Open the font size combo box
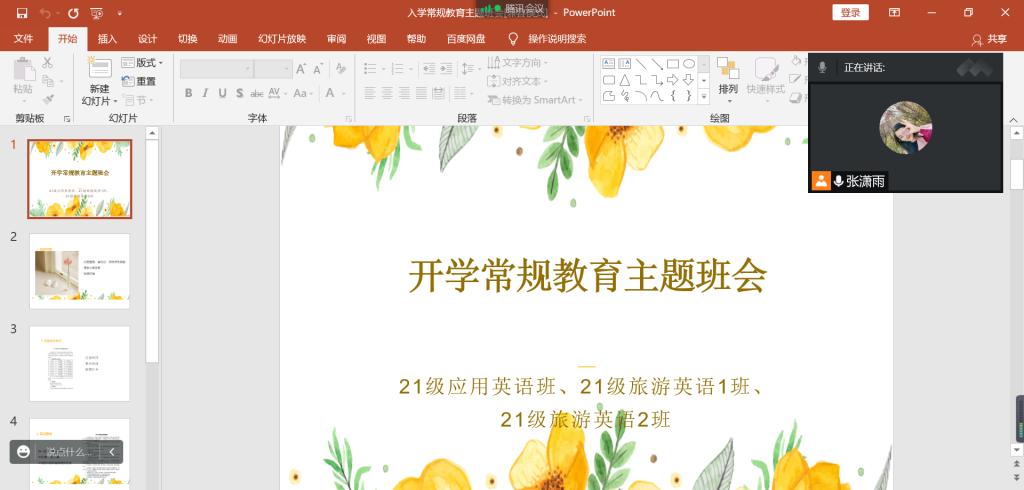The height and width of the screenshot is (490, 1024). pos(273,69)
